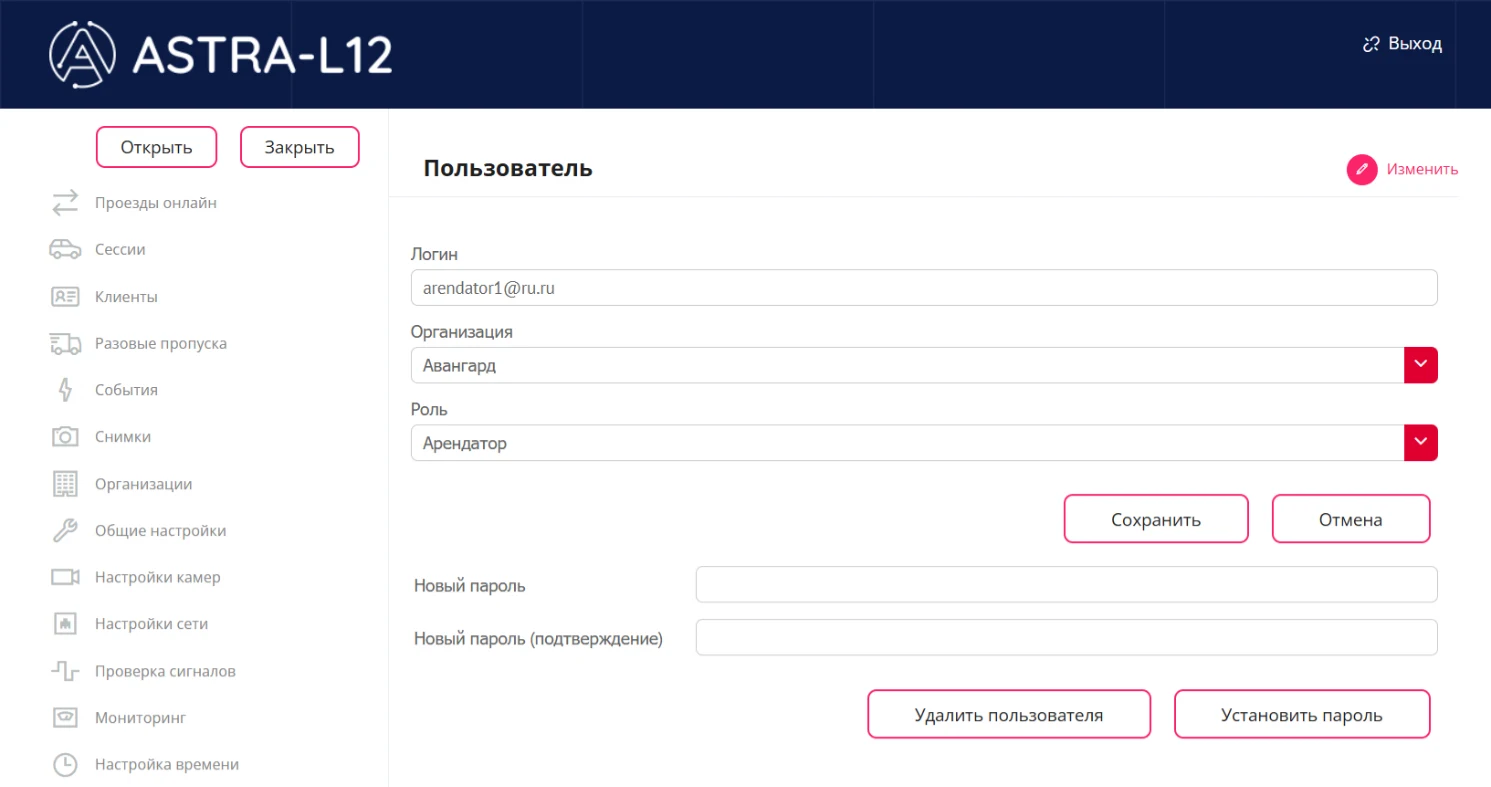Click the Отмена button
The image size is (1491, 787).
tap(1351, 519)
